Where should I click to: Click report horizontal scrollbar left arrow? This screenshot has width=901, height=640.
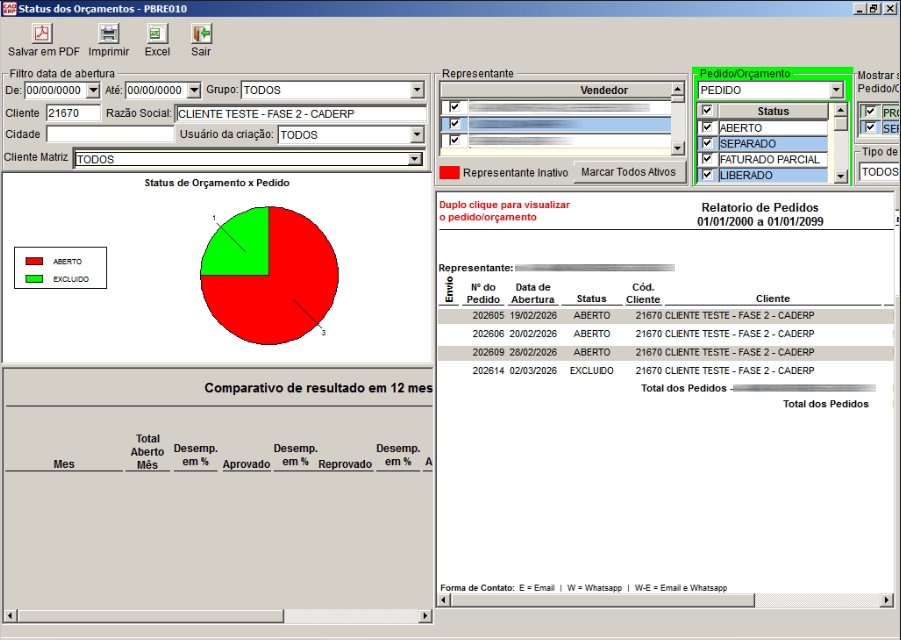pyautogui.click(x=444, y=600)
